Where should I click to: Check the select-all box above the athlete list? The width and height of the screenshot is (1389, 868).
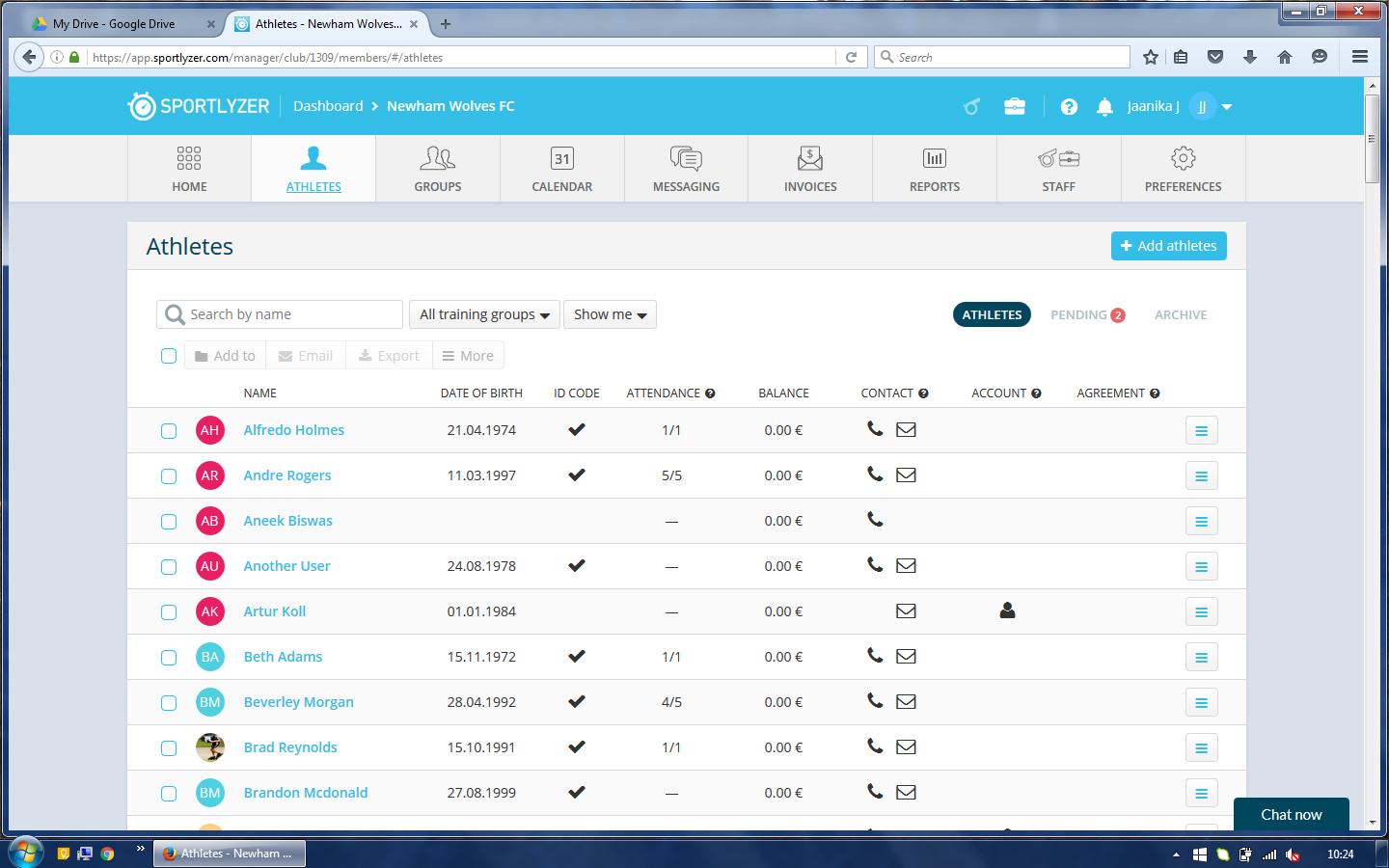[x=169, y=355]
